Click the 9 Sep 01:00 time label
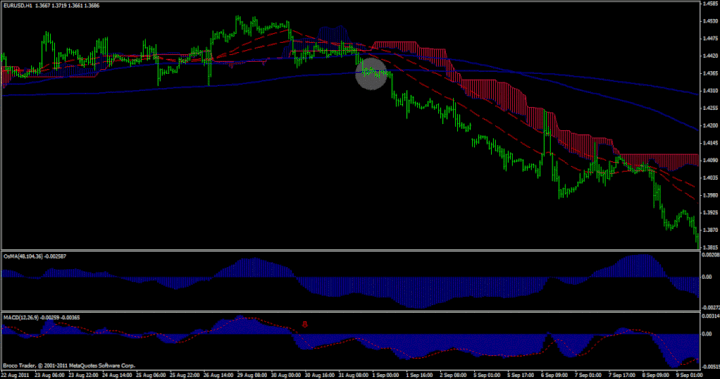The height and width of the screenshot is (379, 720). 689,375
